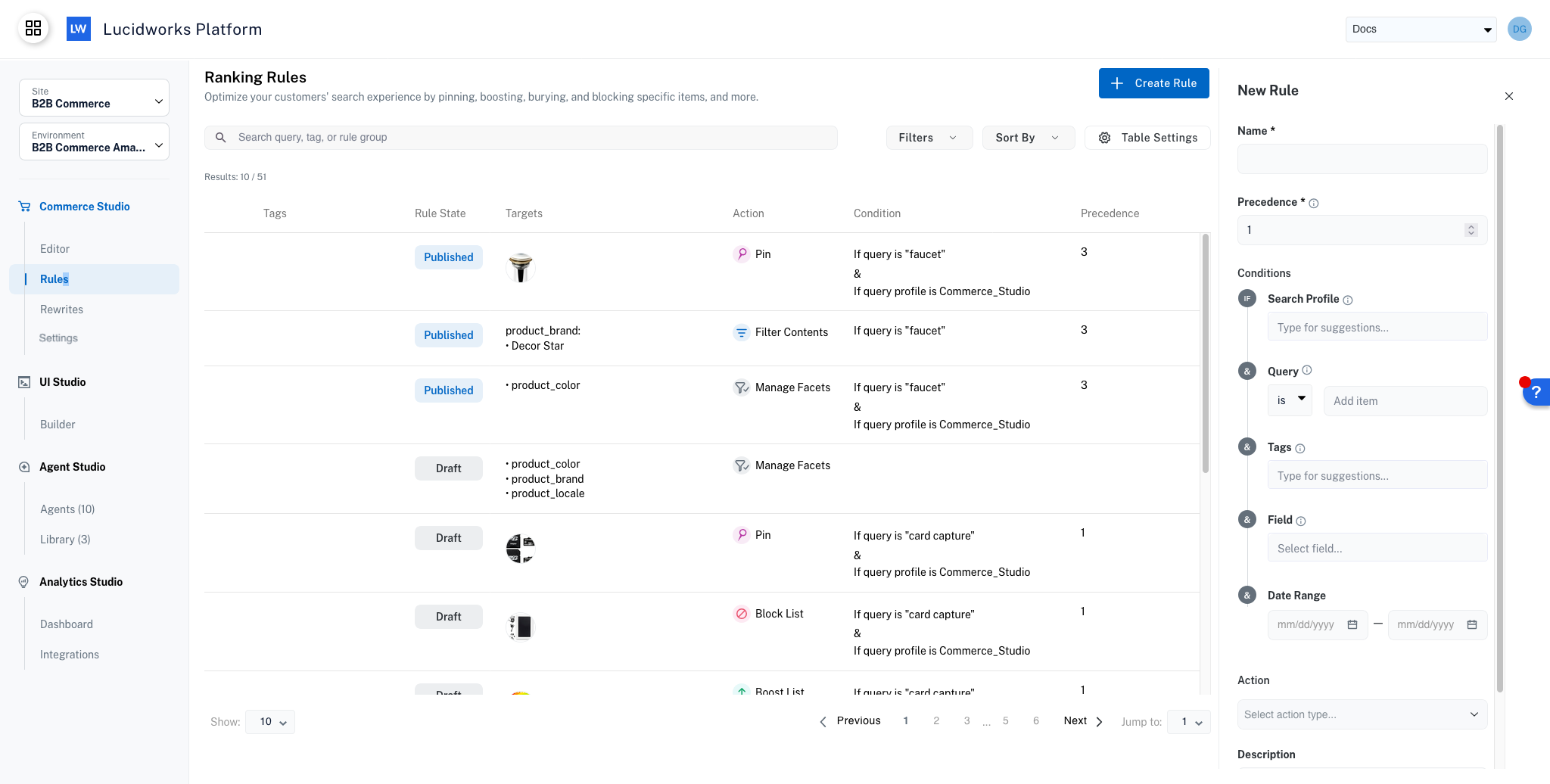
Task: Open Rewrites in the sidebar
Action: click(x=61, y=310)
